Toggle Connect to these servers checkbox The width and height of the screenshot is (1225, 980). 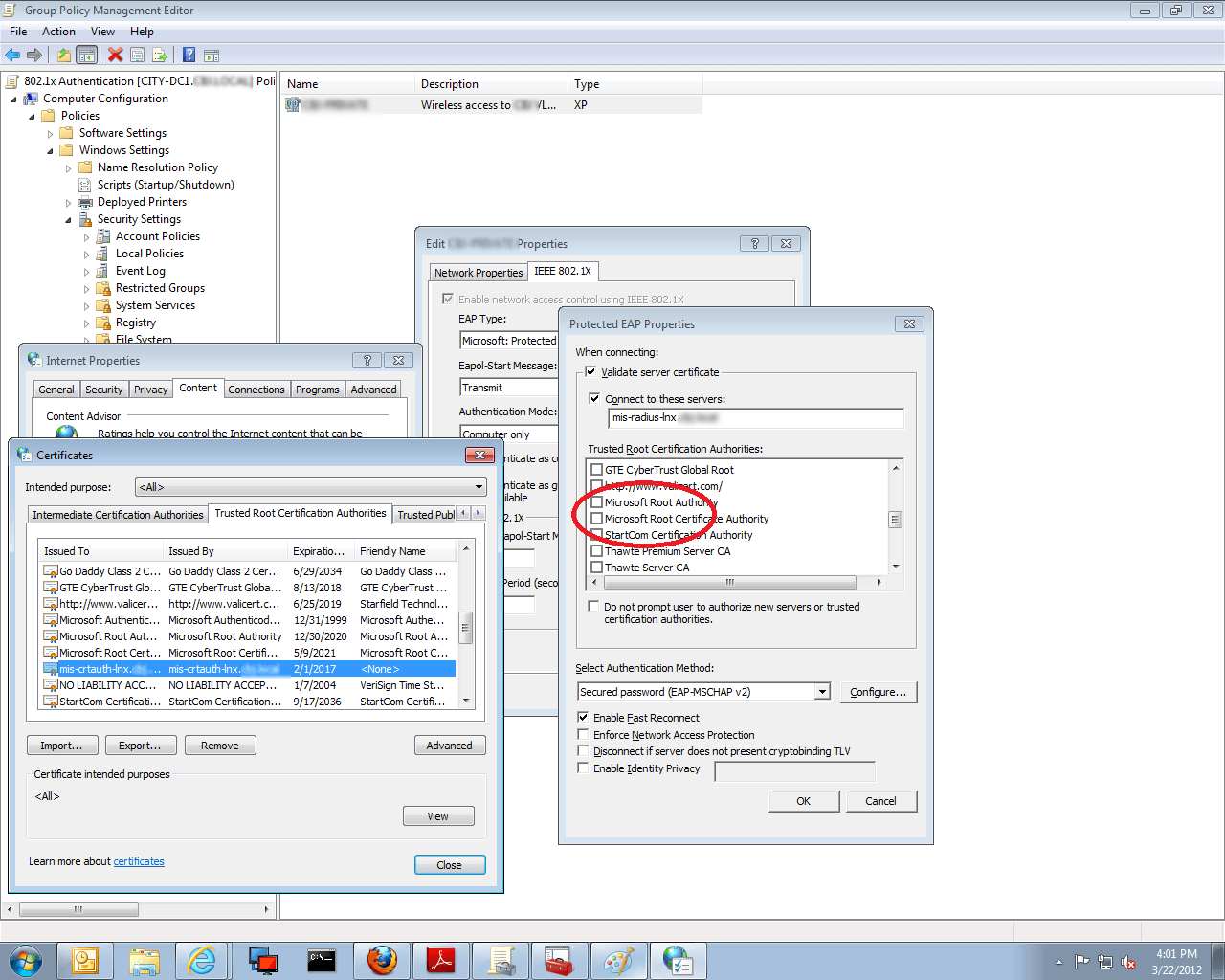[x=594, y=398]
